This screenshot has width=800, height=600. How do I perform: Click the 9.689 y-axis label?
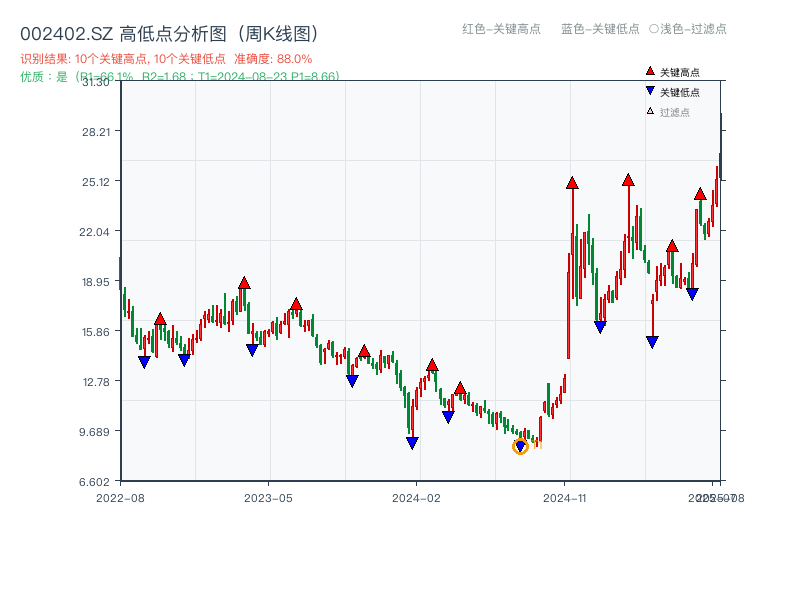(x=94, y=432)
